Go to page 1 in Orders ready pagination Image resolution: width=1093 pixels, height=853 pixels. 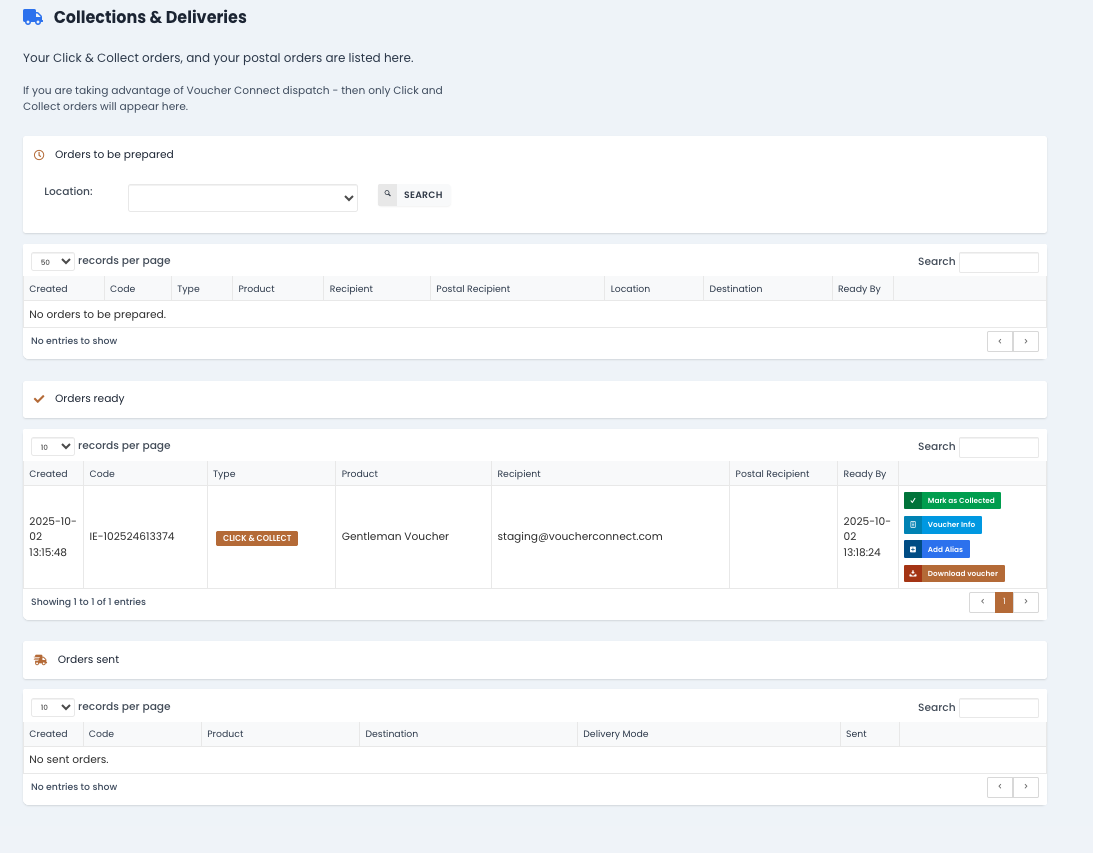1004,602
